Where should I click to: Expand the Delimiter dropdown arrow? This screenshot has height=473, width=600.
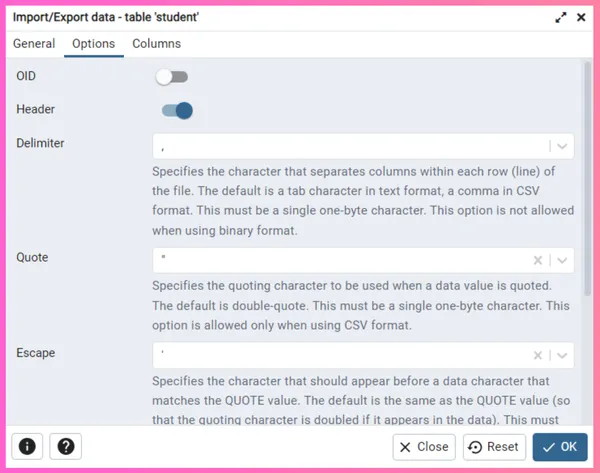(x=562, y=146)
